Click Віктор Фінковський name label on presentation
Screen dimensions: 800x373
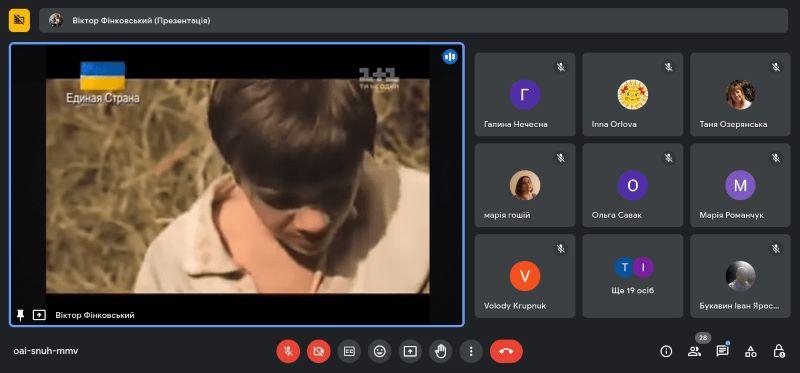click(95, 315)
